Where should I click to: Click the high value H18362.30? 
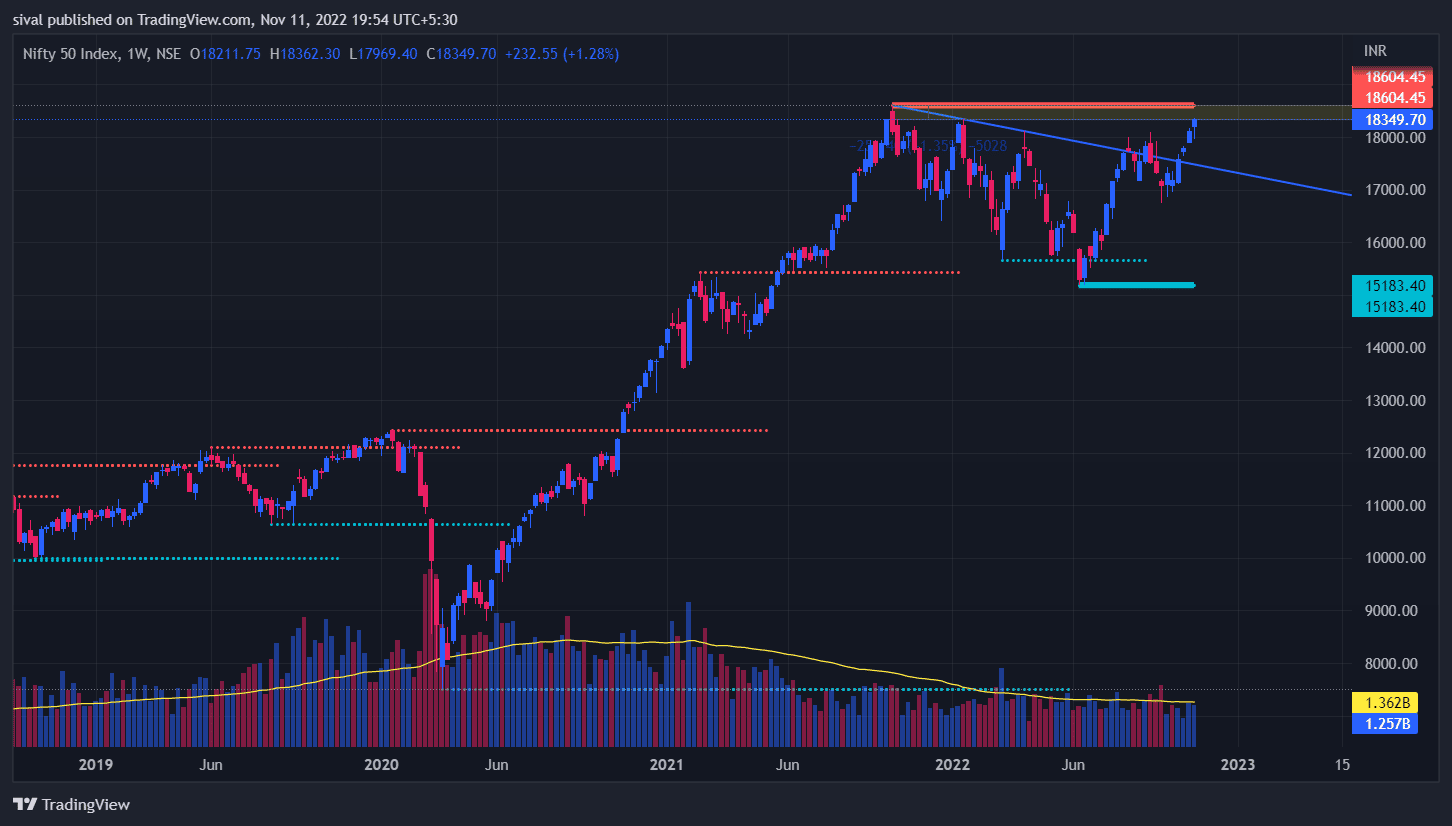305,54
